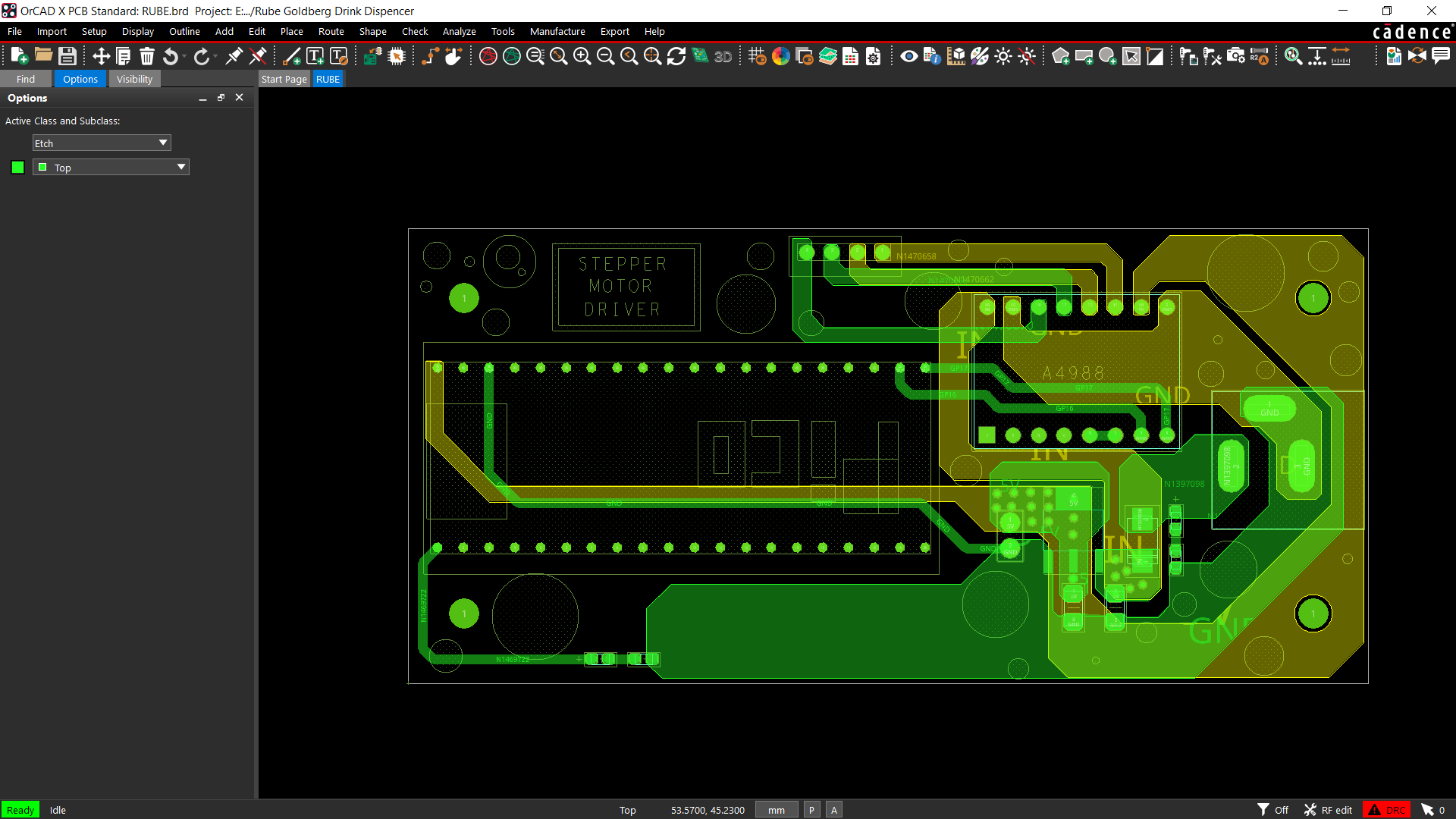Image resolution: width=1456 pixels, height=819 pixels.
Task: Click the Zoom Out magnifier
Action: [606, 56]
